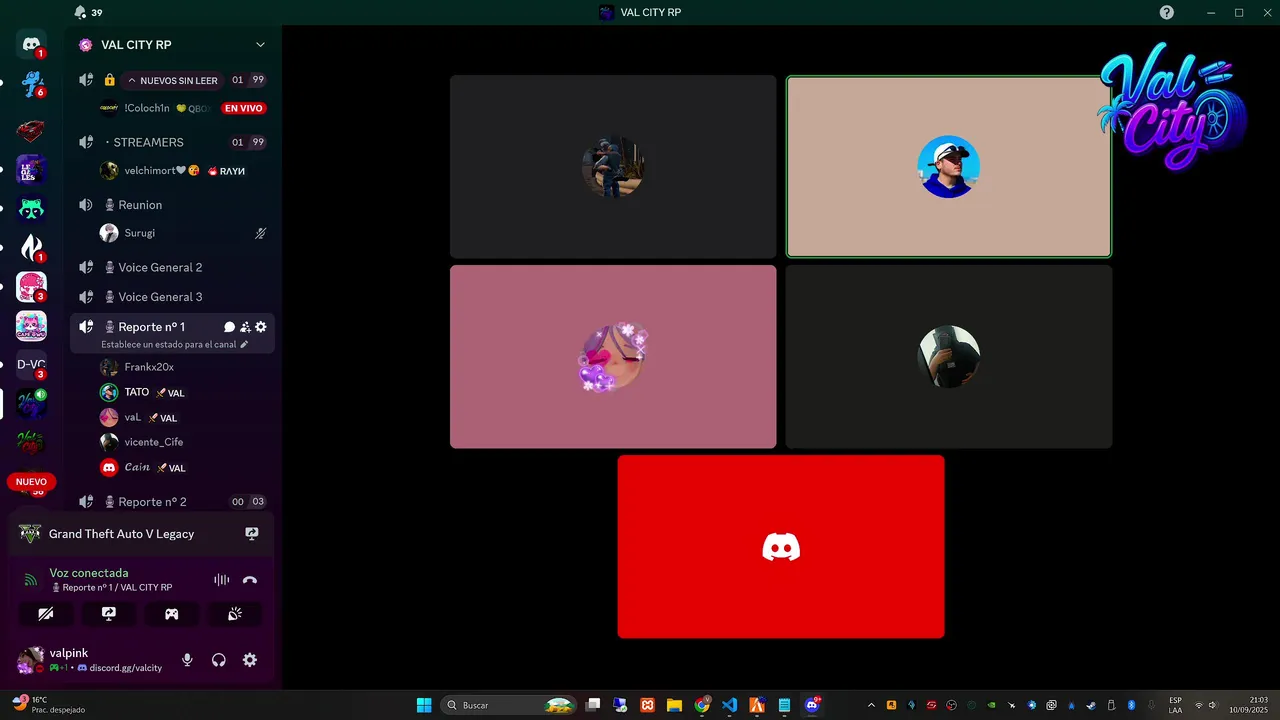Screen dimensions: 1280x720
Task: Join Reporte nº 2 voice channel
Action: click(x=172, y=502)
